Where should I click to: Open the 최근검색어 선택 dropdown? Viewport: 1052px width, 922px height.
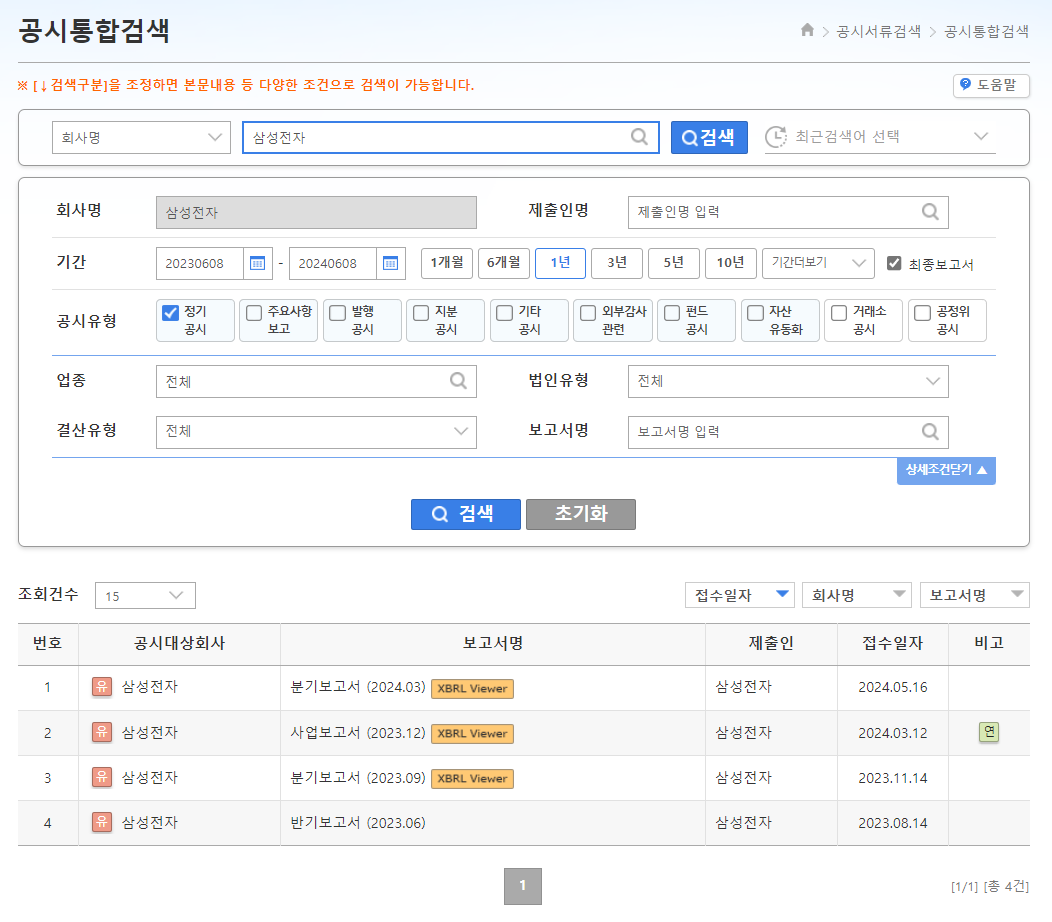click(880, 136)
